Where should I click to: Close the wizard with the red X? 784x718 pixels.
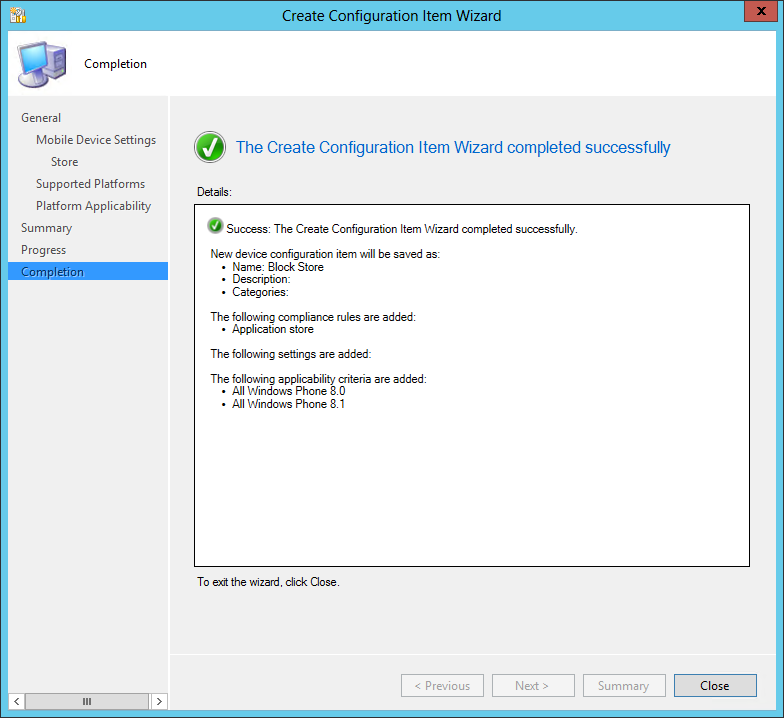tap(761, 11)
